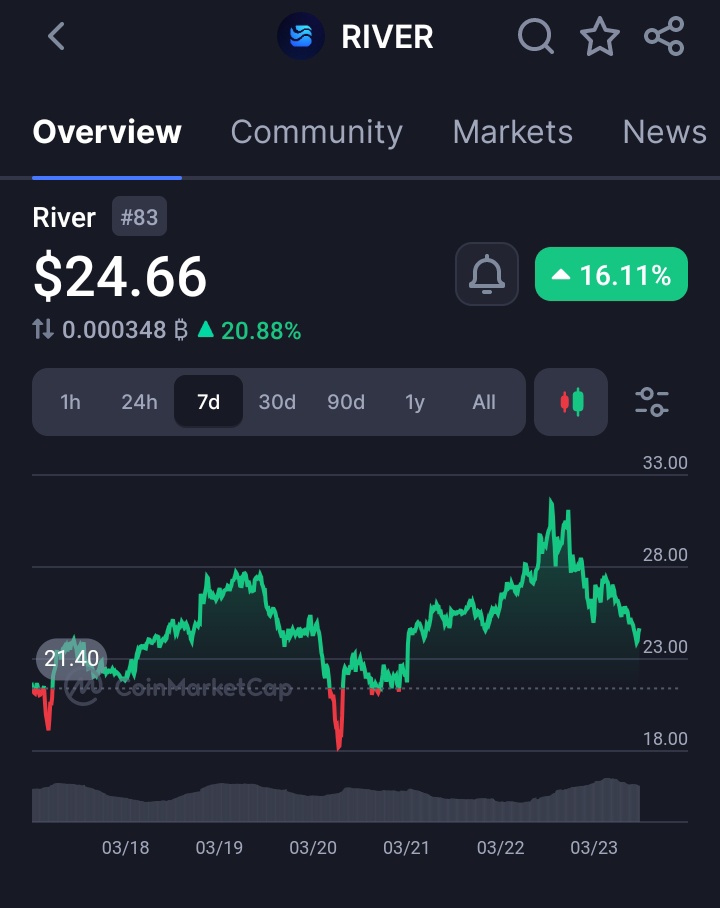Tap the 23.00 axis label
Screen dimensions: 720x908
click(665, 646)
